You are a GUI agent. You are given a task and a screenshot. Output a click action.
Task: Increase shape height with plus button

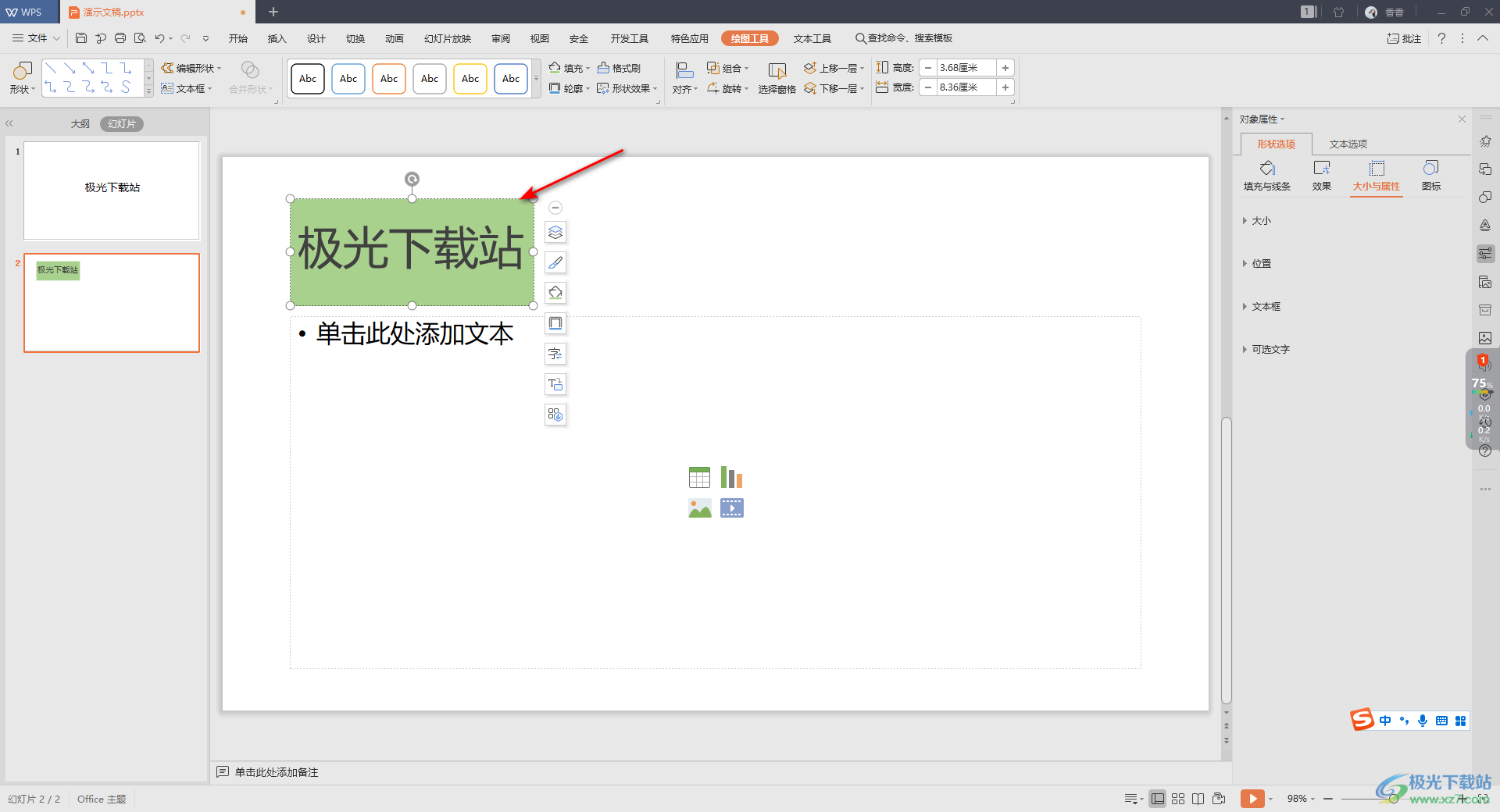coord(1005,68)
